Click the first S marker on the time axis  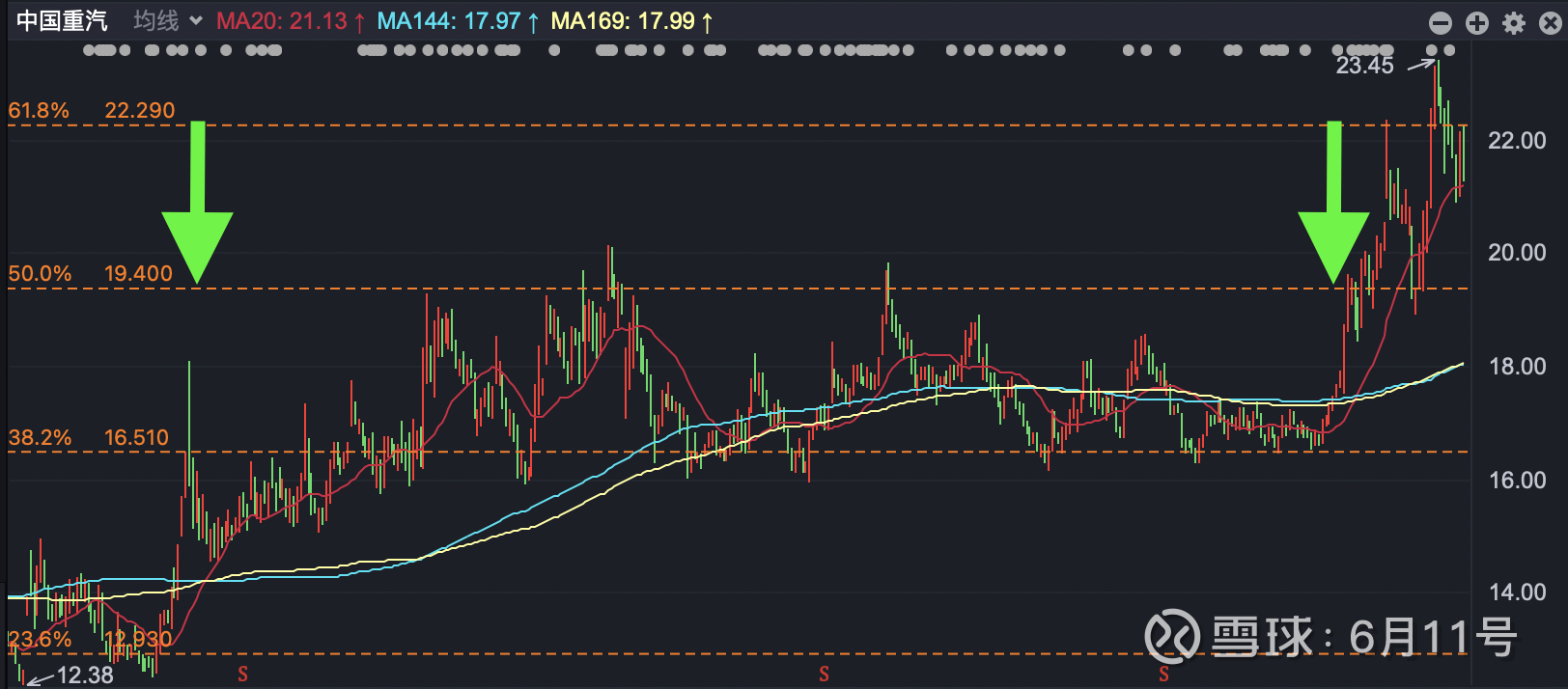tap(243, 675)
